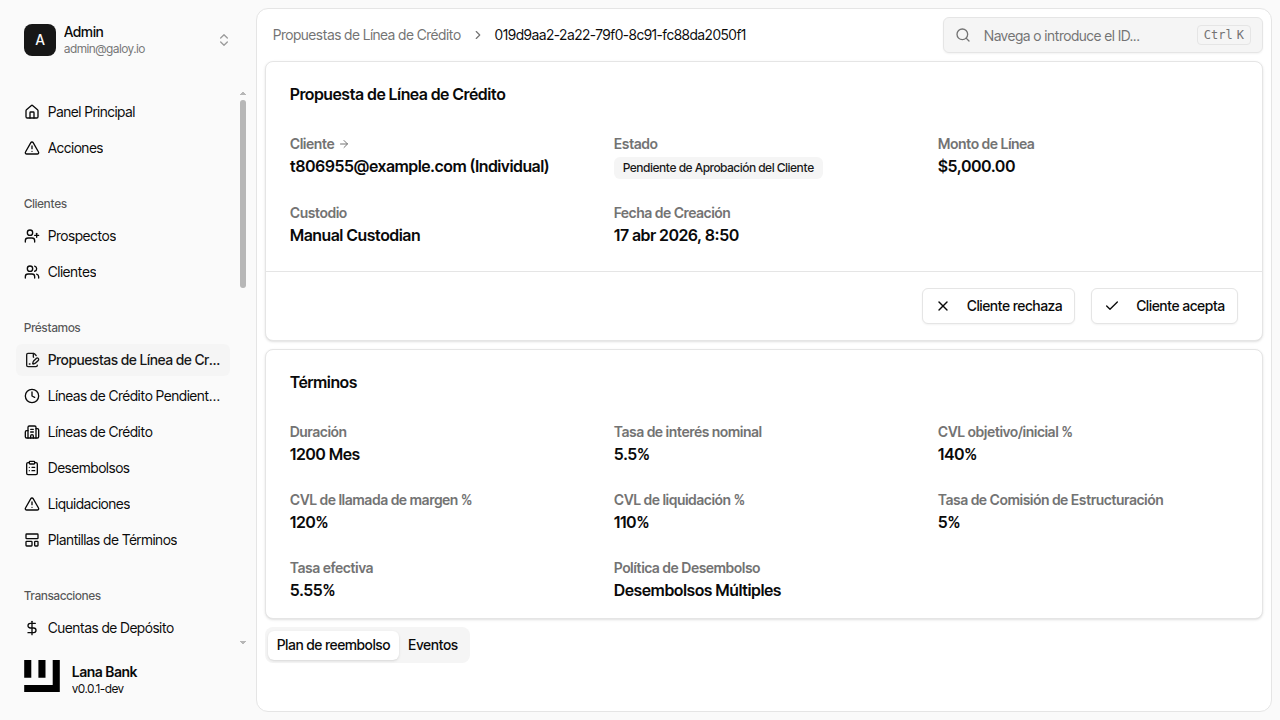
Task: Click the Líneas de Crédito Pendientes clock icon
Action: coord(32,396)
